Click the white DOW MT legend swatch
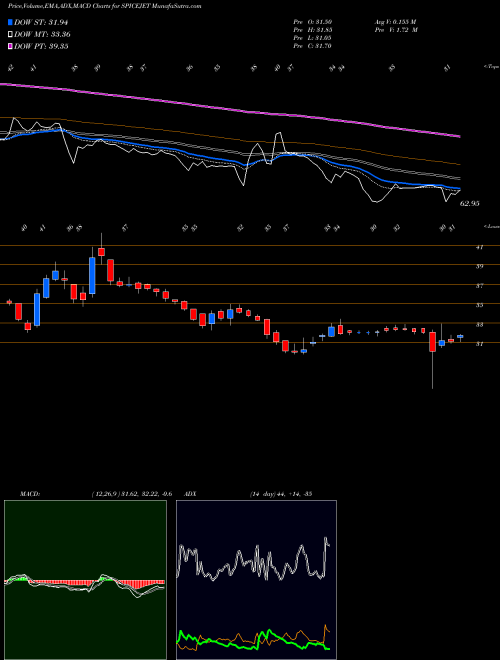This screenshot has height=660, width=500. coord(10,35)
